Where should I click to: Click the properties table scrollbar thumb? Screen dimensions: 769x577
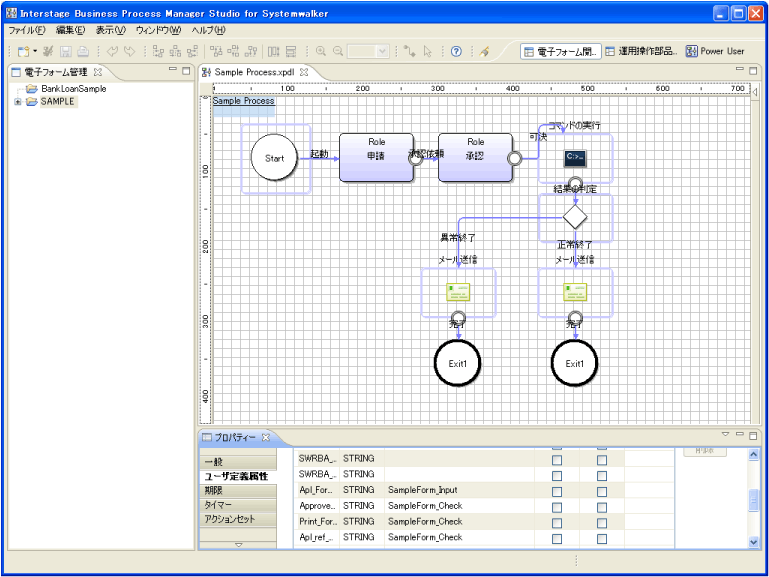point(753,500)
